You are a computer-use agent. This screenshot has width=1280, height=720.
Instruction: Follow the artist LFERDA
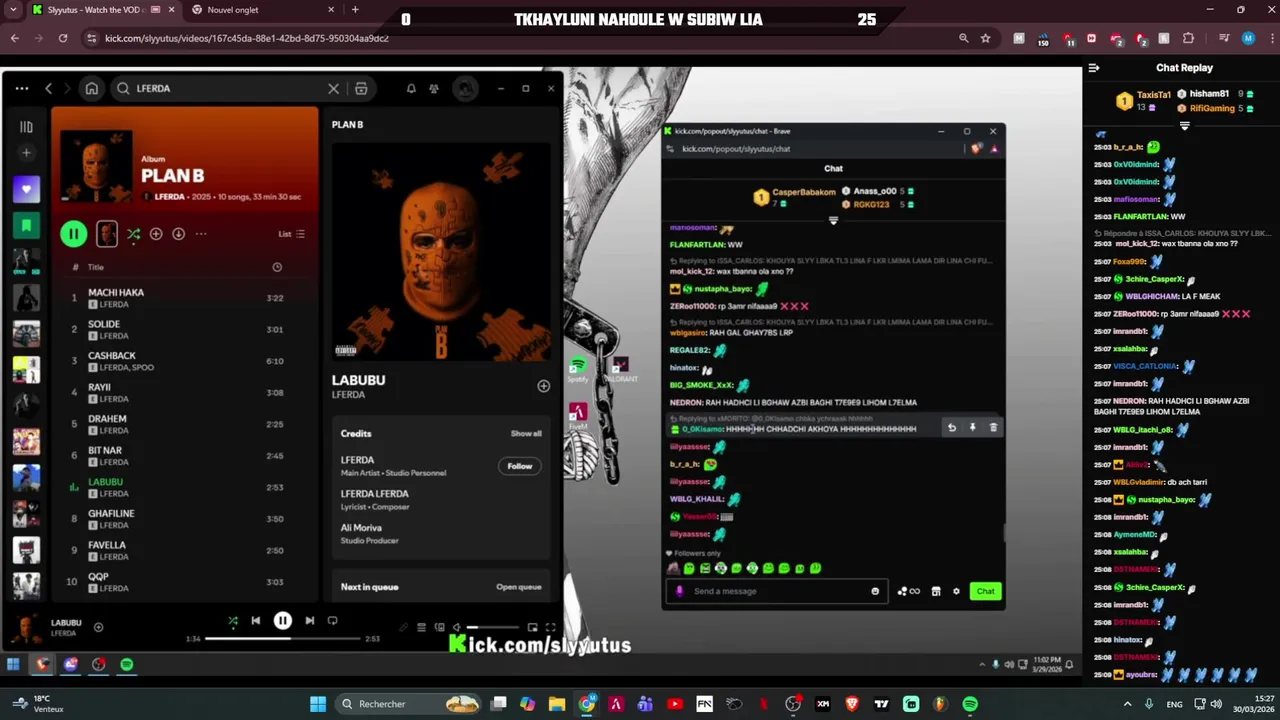tap(519, 466)
